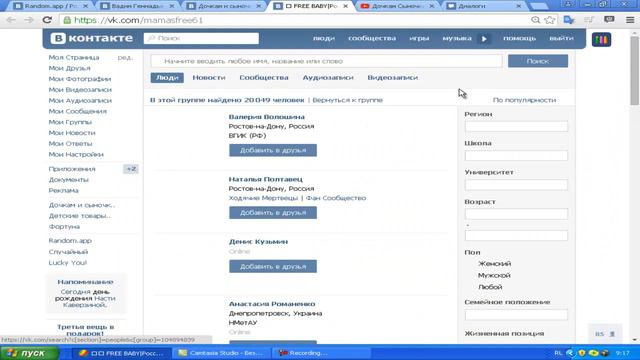Click the colorful equalizer icon top right

click(x=601, y=40)
